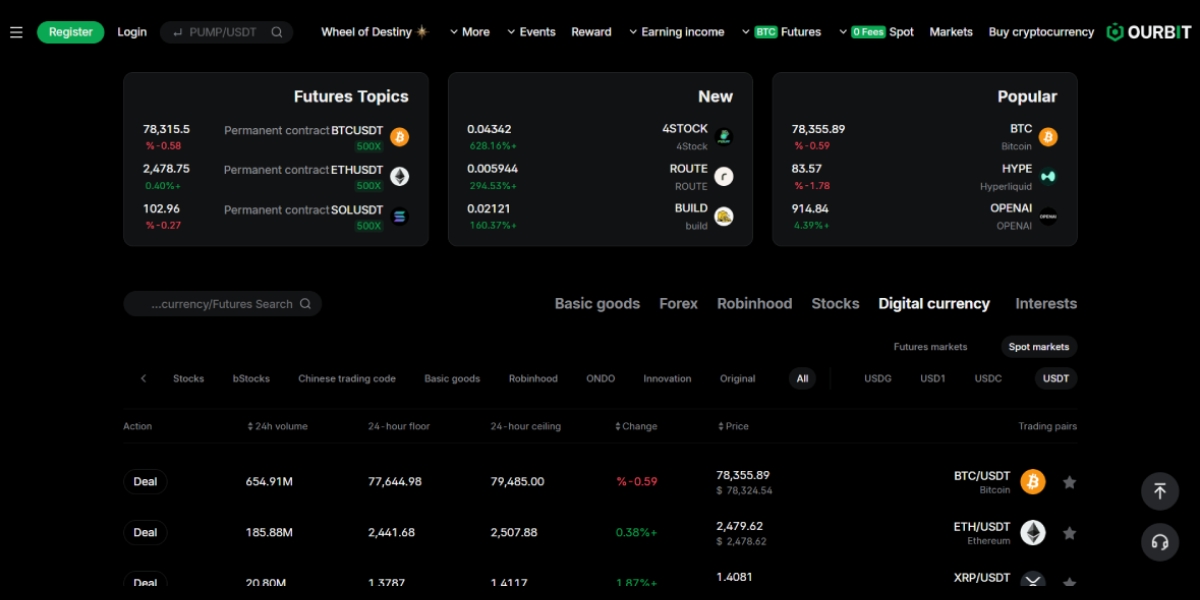Click the Popular BTC Bitcoin icon

[1048, 137]
